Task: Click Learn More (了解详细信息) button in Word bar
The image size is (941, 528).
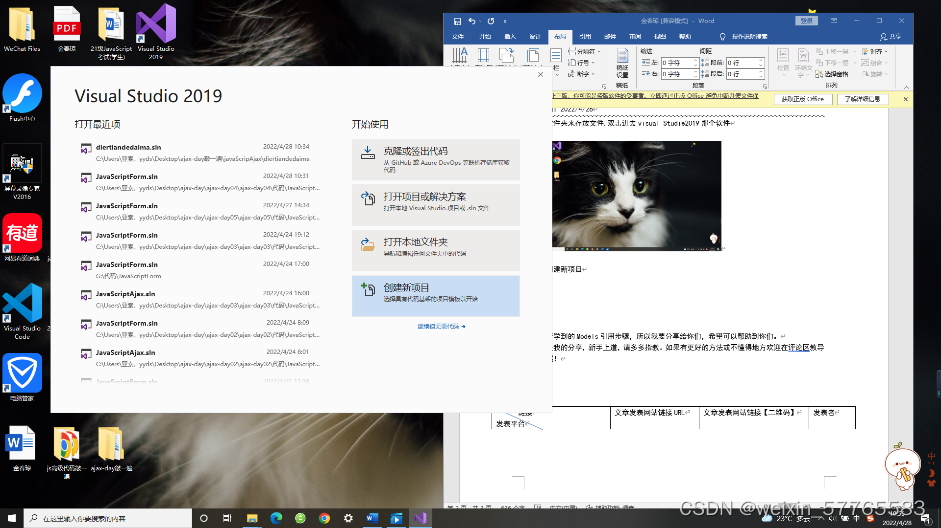Action: click(862, 99)
